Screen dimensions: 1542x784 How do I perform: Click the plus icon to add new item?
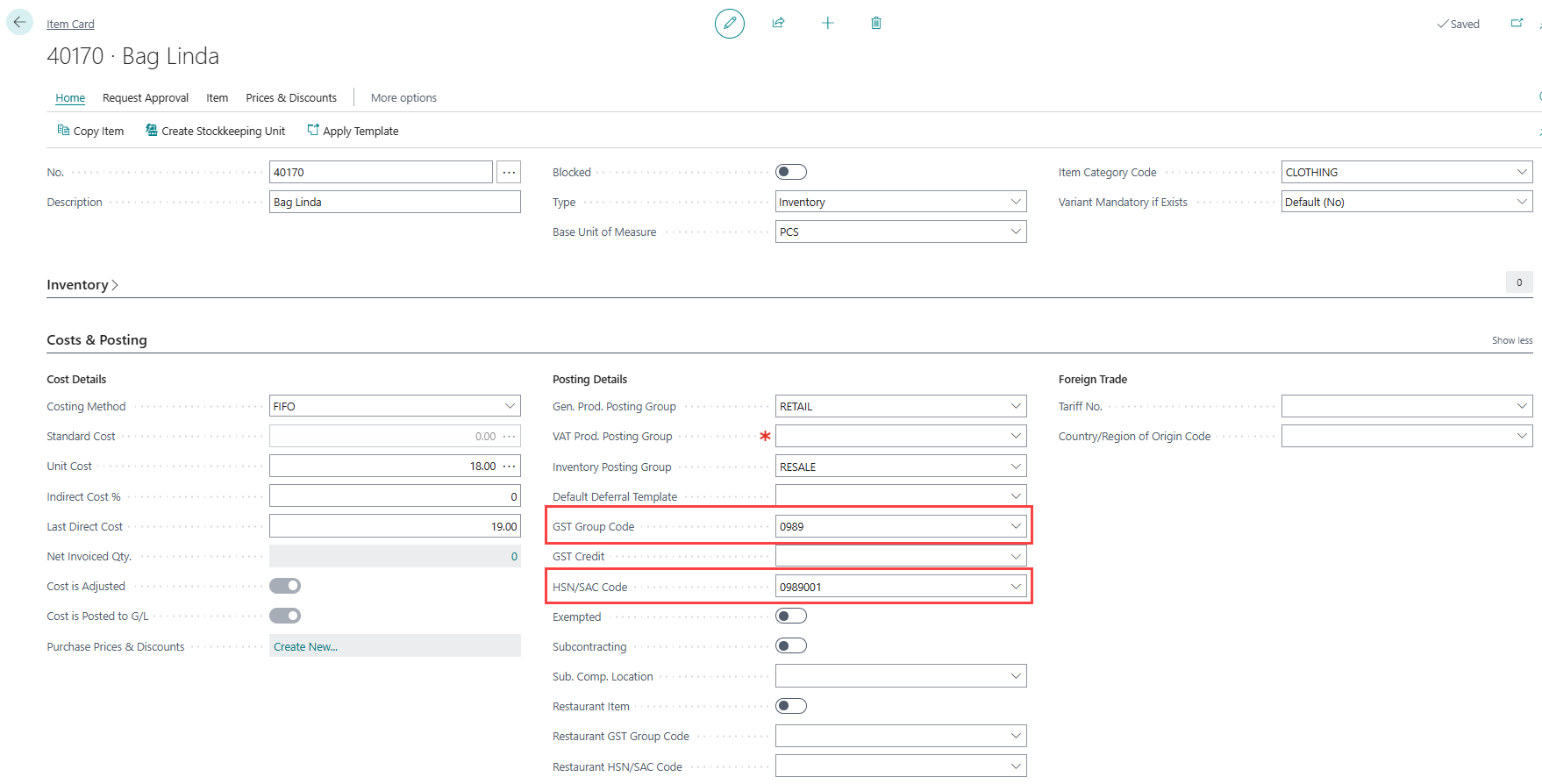point(827,24)
